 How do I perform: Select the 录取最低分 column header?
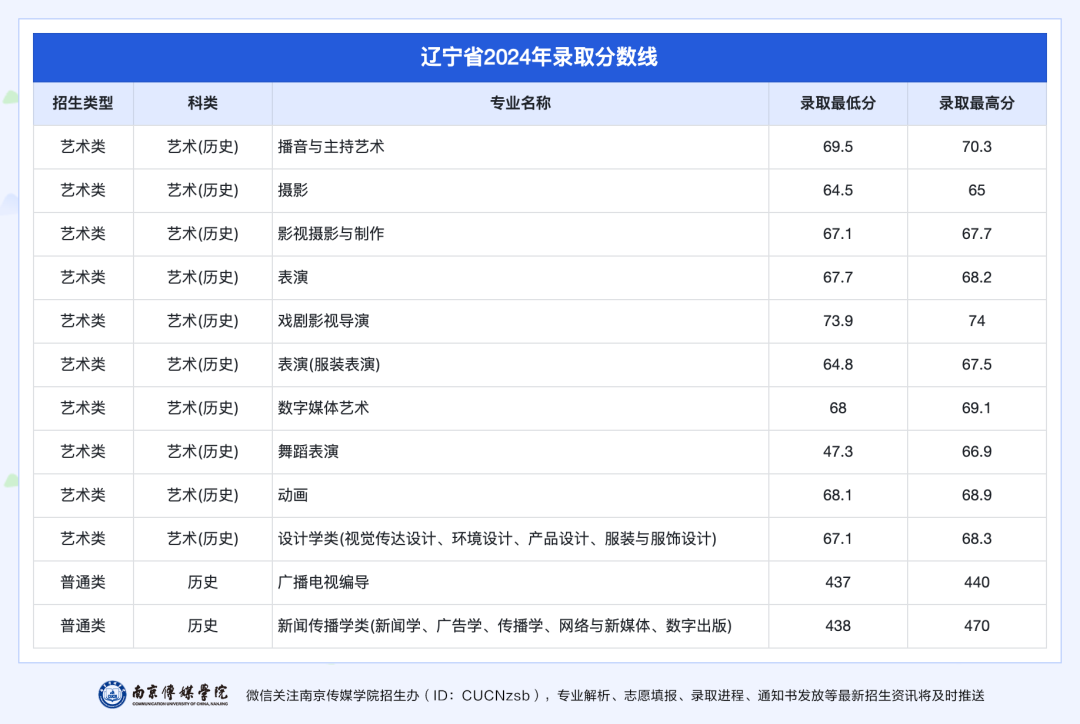coord(838,103)
